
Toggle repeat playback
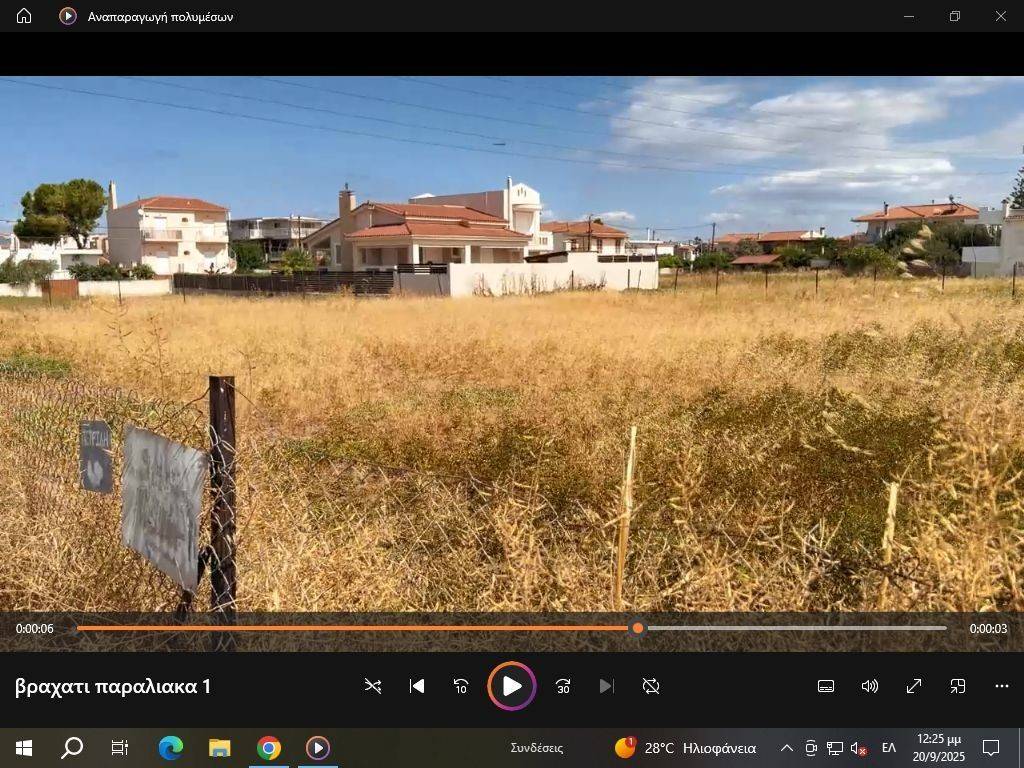click(651, 686)
